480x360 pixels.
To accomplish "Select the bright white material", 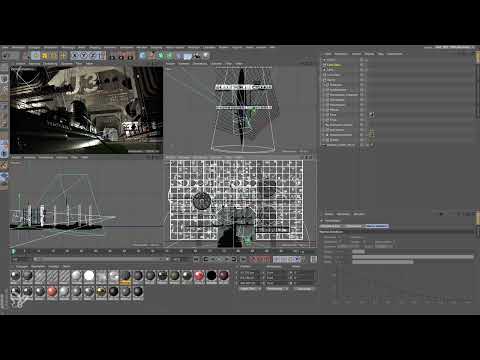I will (89, 276).
